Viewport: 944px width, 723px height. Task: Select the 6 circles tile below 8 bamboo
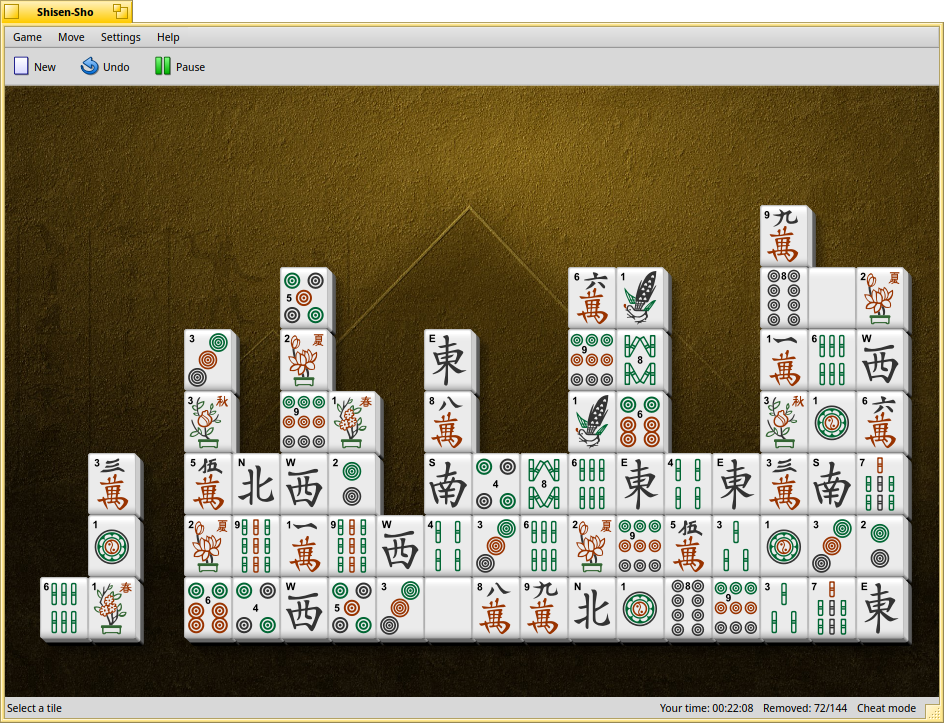coord(640,422)
